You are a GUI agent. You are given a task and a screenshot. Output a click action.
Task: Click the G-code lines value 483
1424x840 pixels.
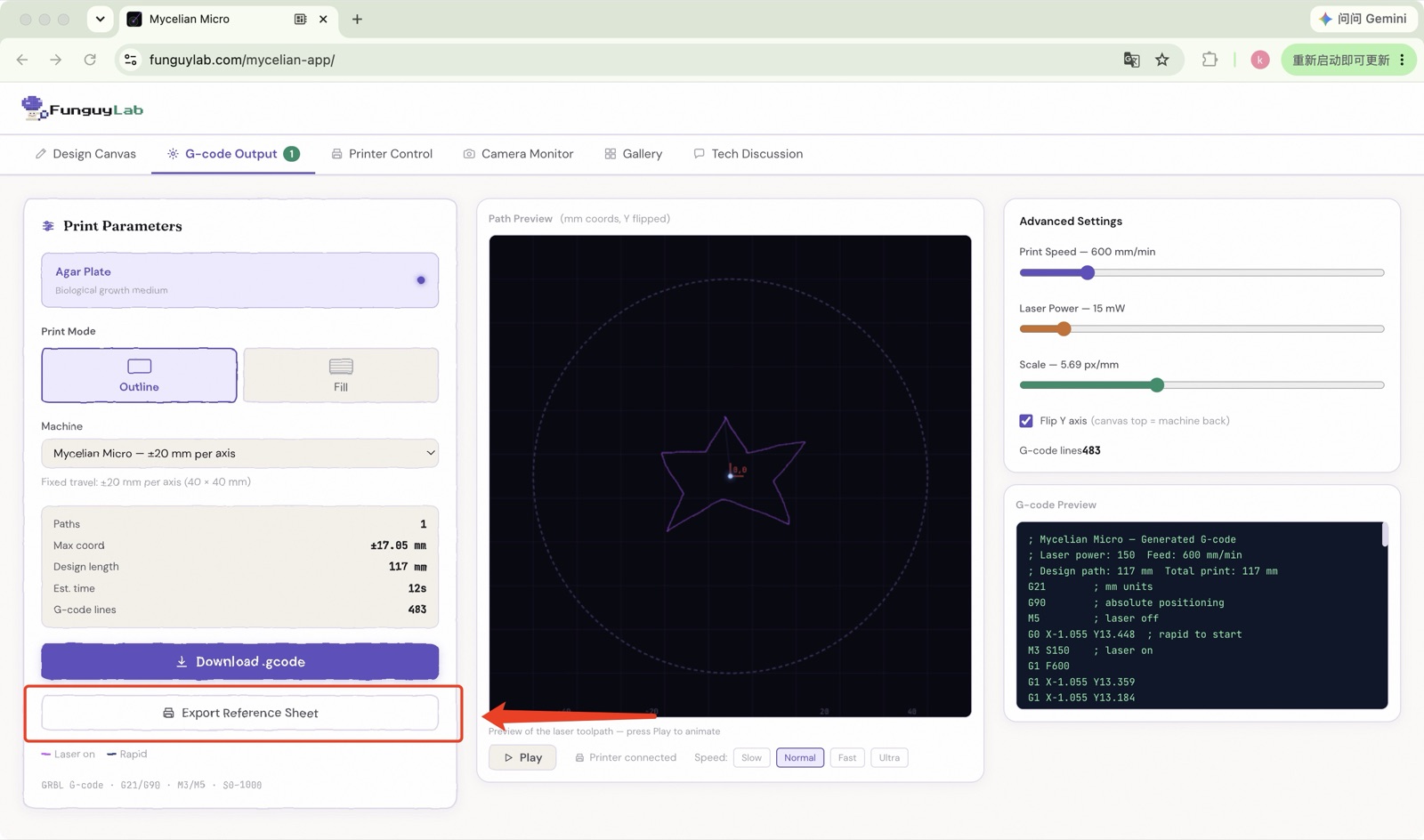(x=417, y=610)
